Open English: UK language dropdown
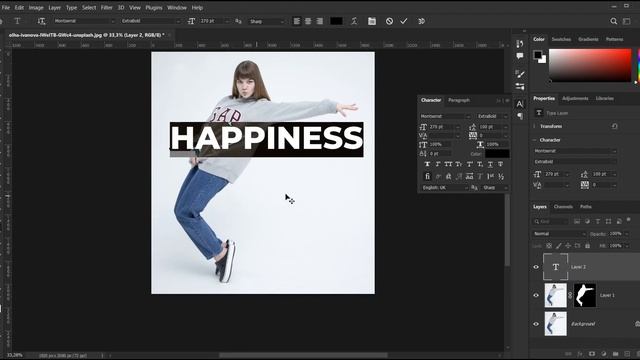Viewport: 640px width, 360px height. [x=444, y=188]
